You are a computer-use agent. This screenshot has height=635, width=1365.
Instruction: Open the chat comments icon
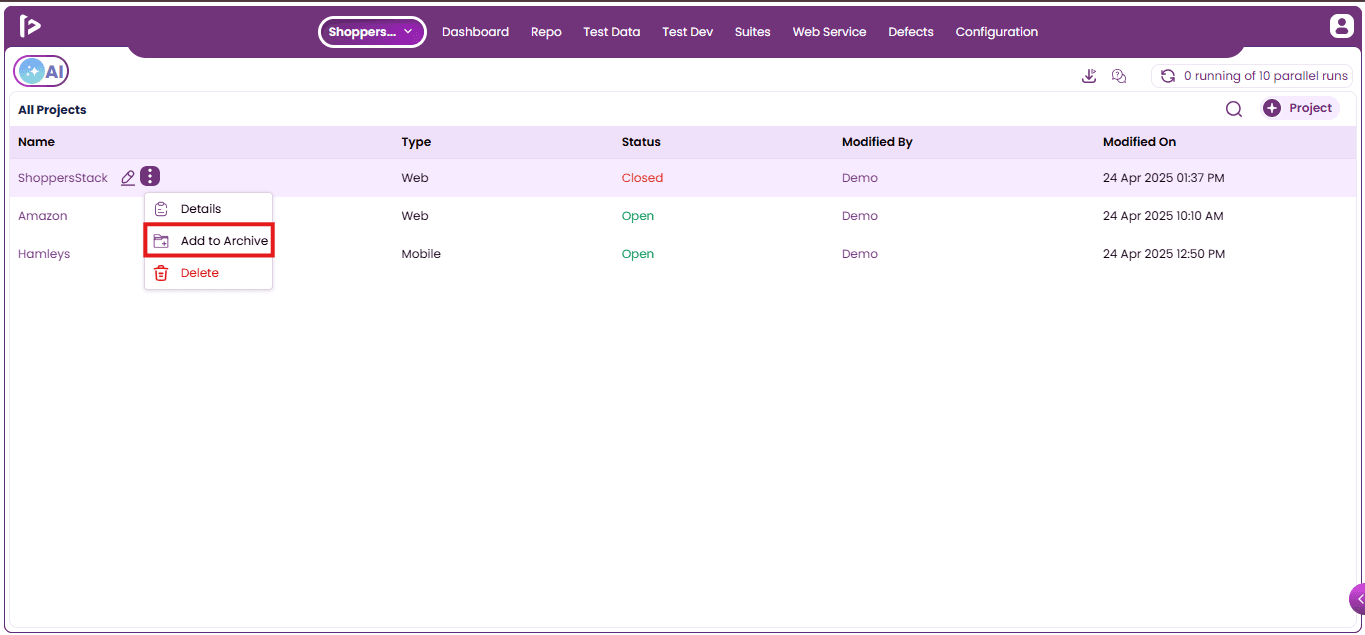[1119, 76]
